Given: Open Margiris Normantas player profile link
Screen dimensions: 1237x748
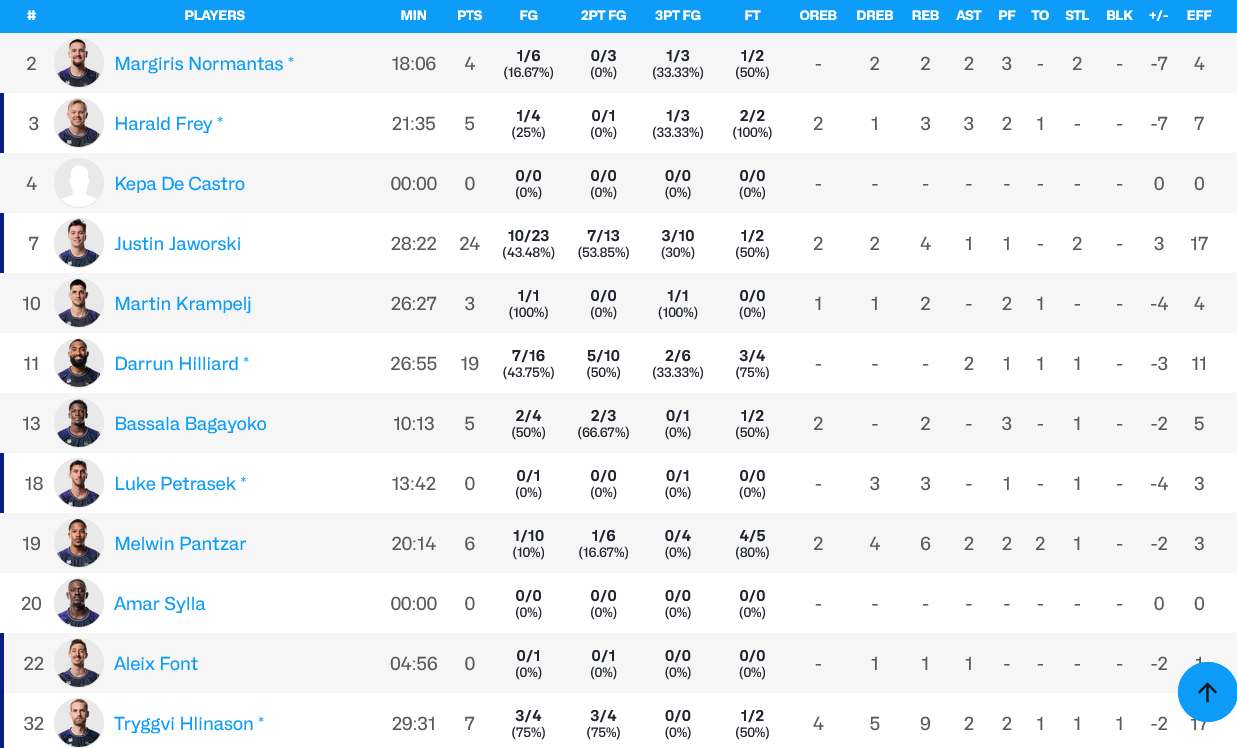Looking at the screenshot, I should (x=199, y=64).
